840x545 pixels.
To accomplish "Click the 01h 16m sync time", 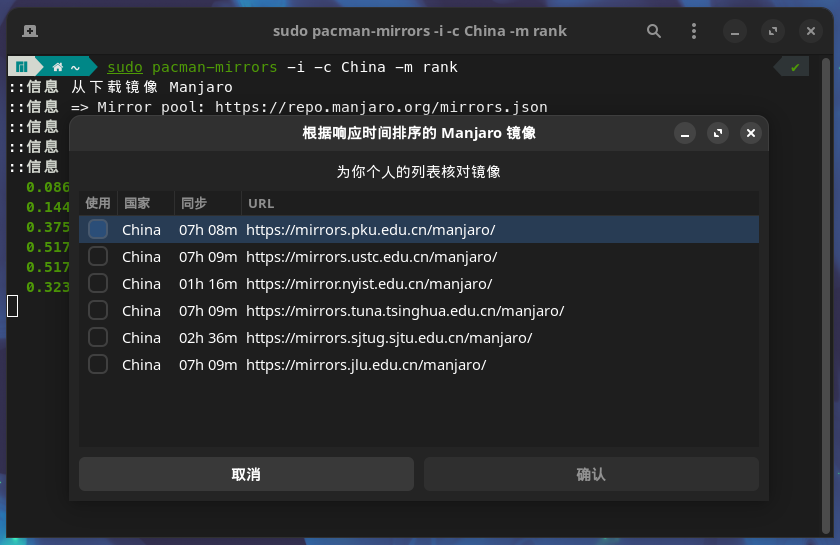I will (208, 284).
